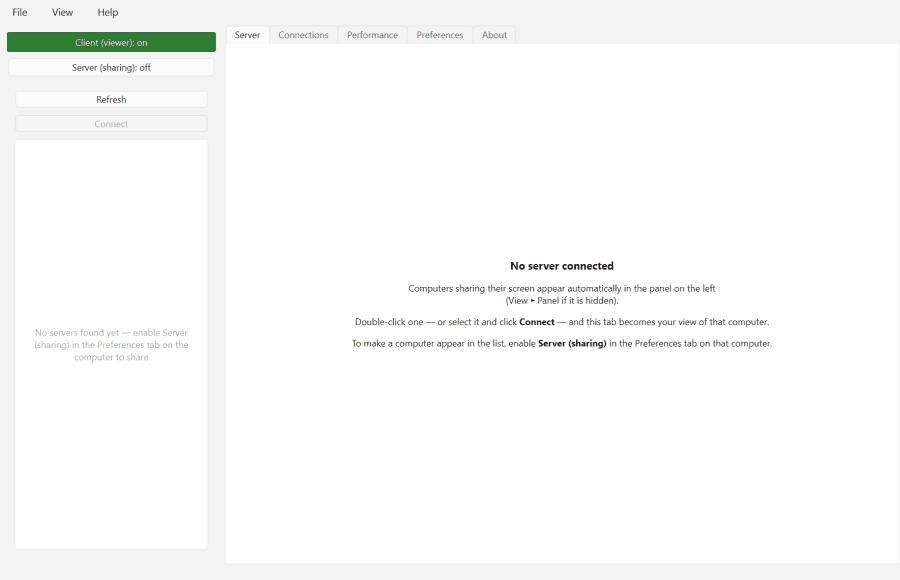Toggle the green Client (viewer) button

(x=111, y=42)
